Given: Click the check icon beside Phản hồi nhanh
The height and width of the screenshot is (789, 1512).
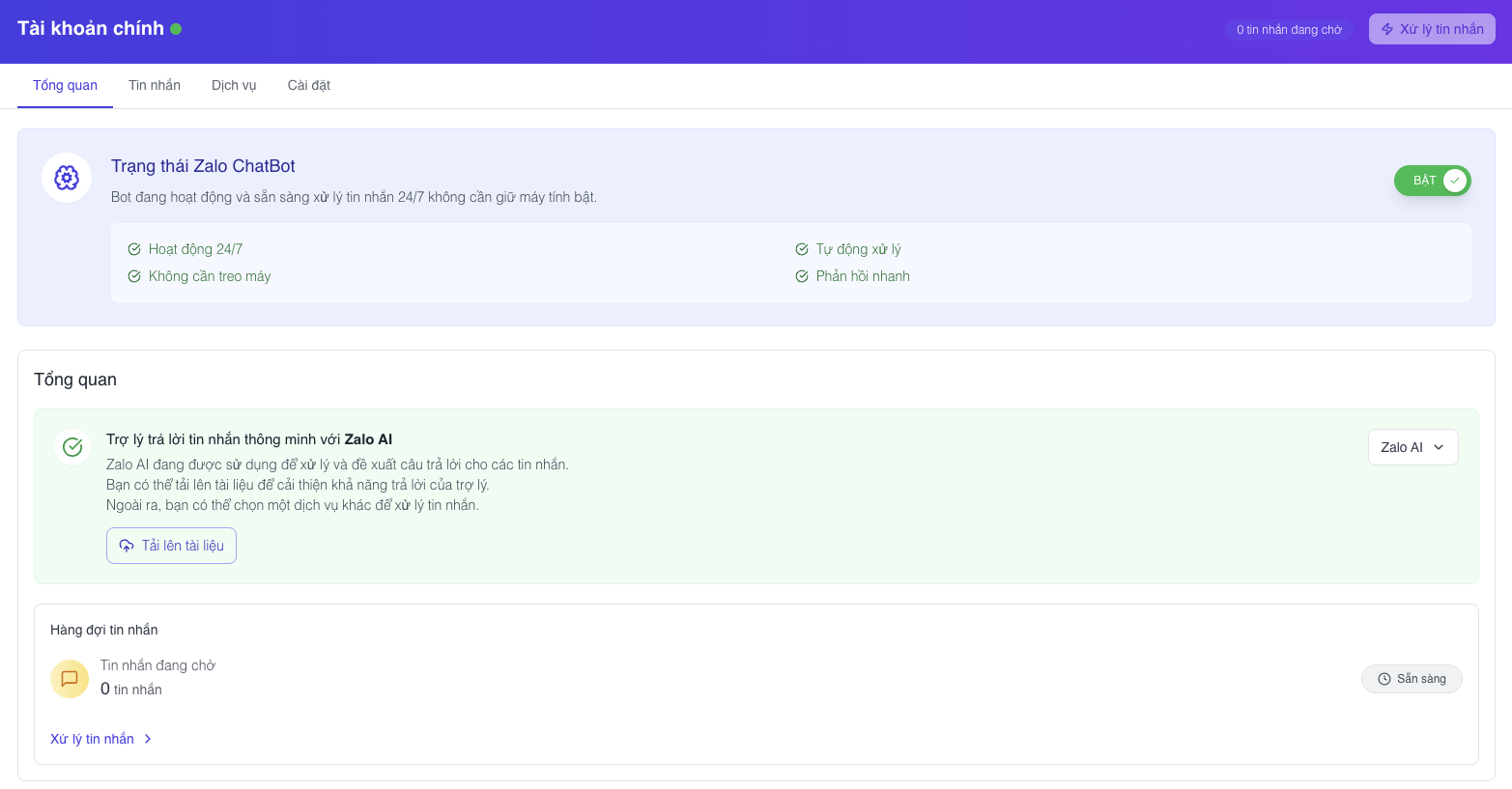Looking at the screenshot, I should [802, 276].
